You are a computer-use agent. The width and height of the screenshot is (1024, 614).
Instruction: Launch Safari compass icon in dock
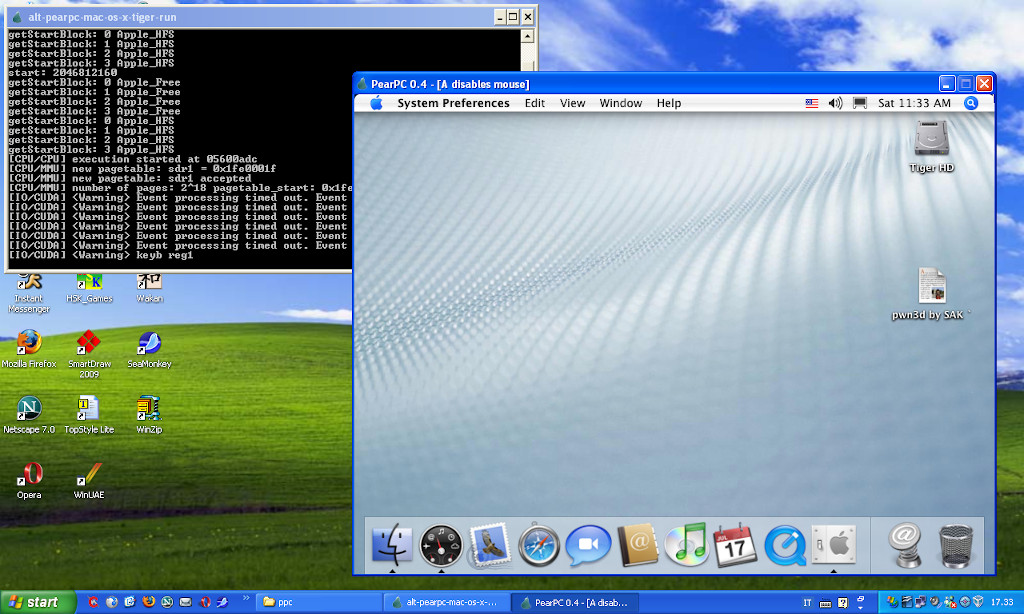coord(539,545)
